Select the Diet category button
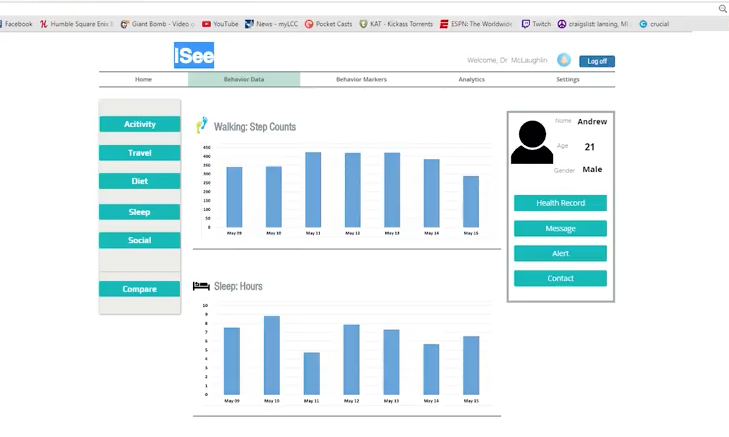729x437 pixels. click(x=140, y=182)
